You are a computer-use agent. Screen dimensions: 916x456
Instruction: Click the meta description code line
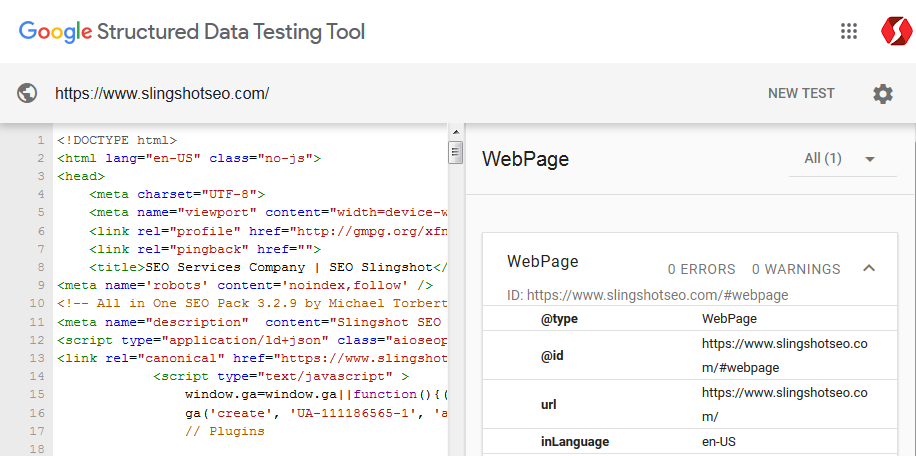click(252, 322)
